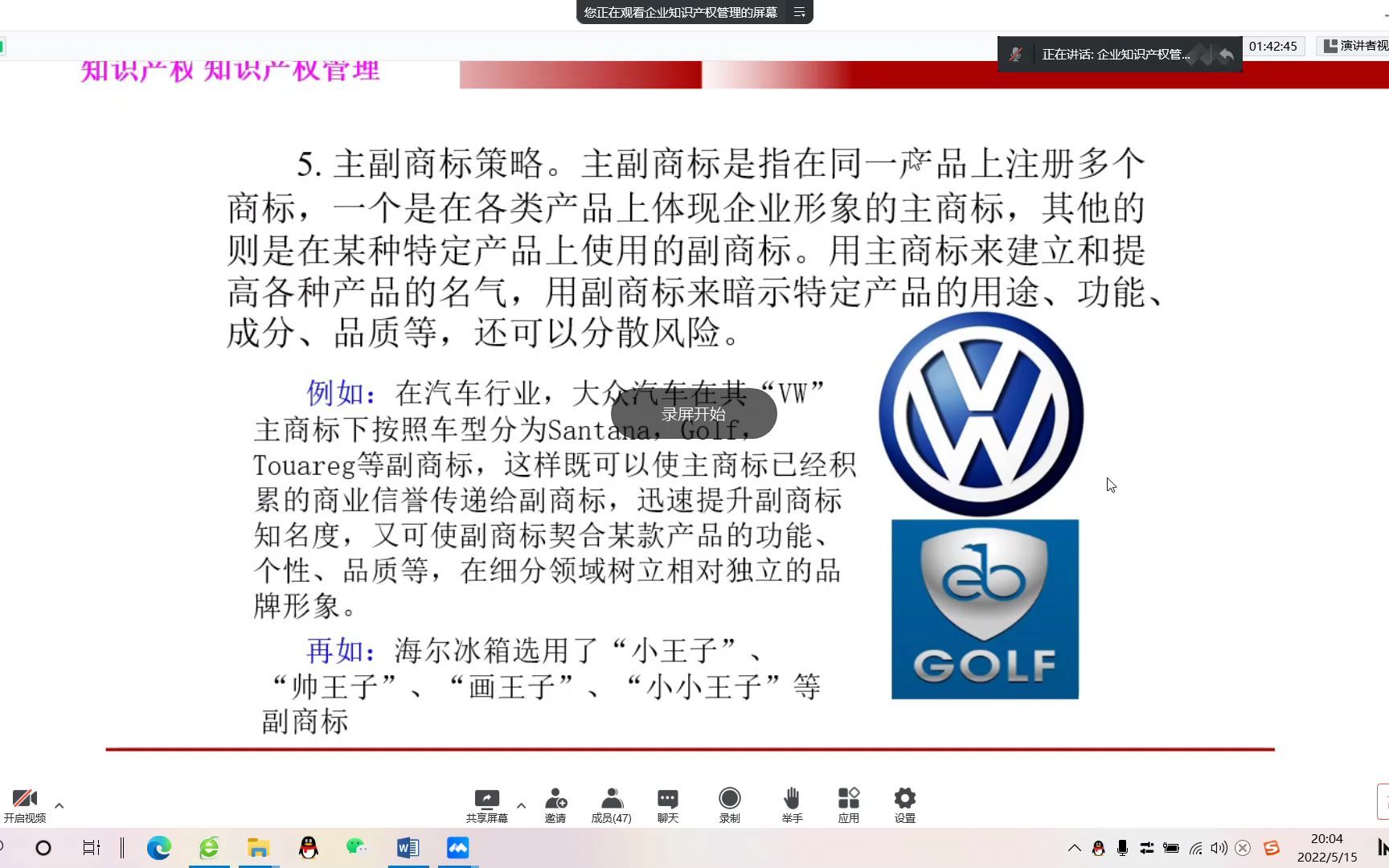The width and height of the screenshot is (1389, 868).
Task: Open the green browser taskbar icon
Action: pos(209,848)
